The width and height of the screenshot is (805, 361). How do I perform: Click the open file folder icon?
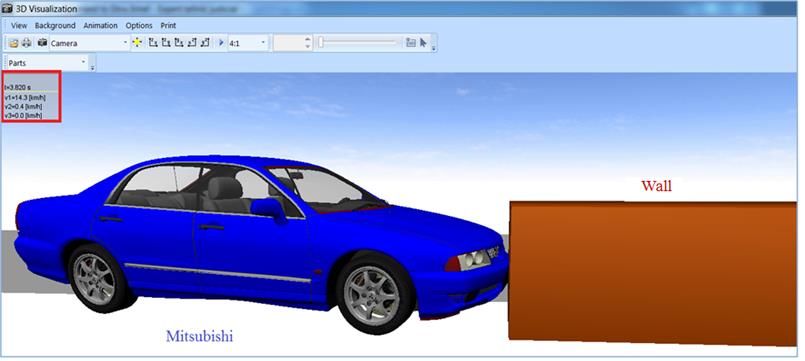(x=14, y=43)
